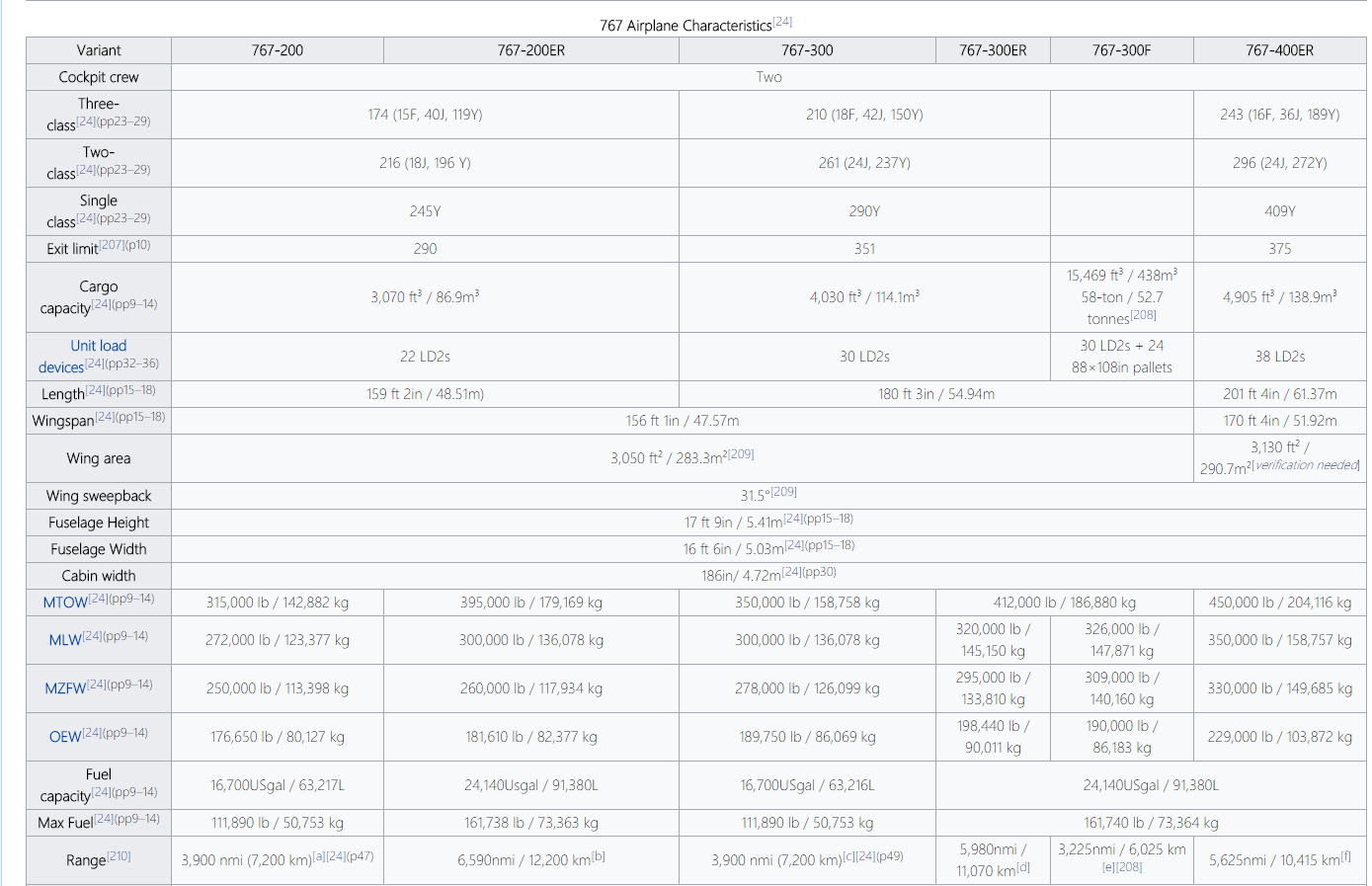
Task: Open citation [207] in Exit limit row
Action: coord(112,244)
